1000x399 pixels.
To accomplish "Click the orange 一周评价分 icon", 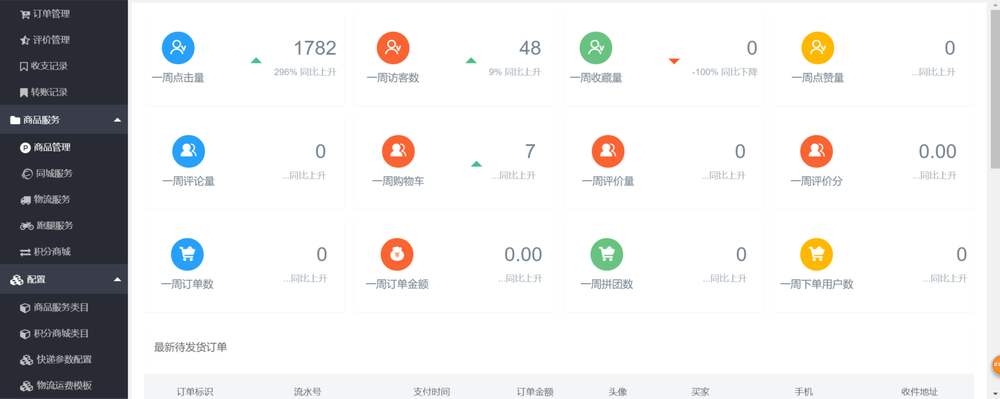I will tap(816, 151).
